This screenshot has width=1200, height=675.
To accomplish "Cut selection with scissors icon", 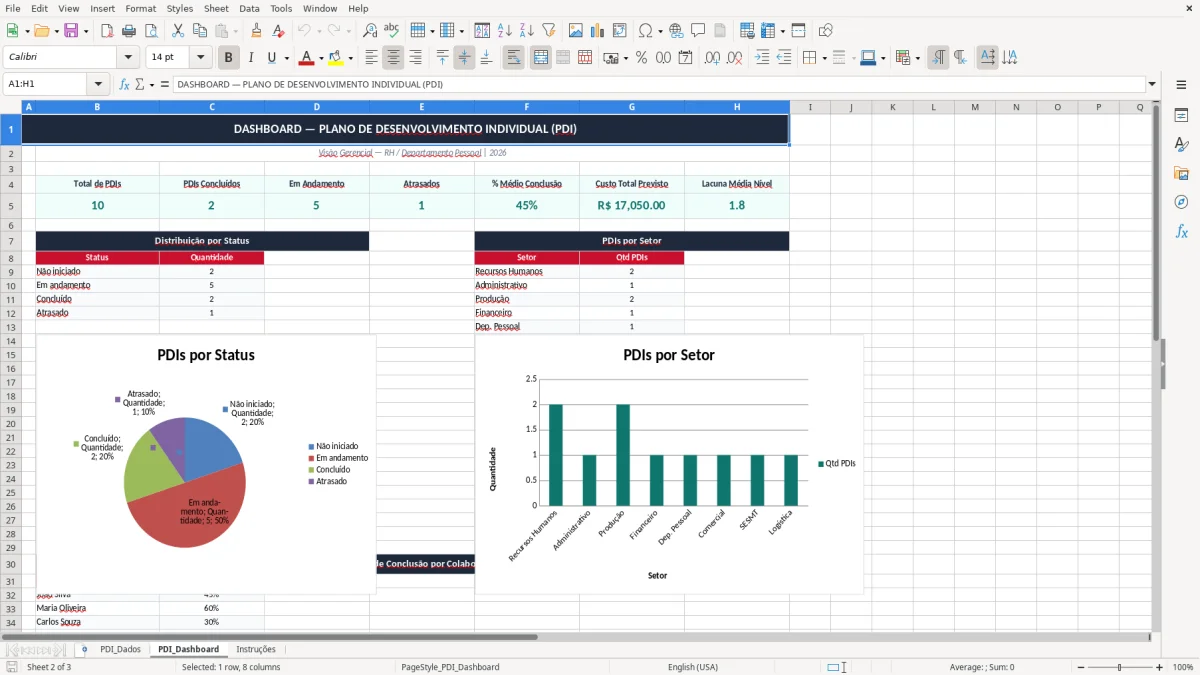I will [177, 31].
